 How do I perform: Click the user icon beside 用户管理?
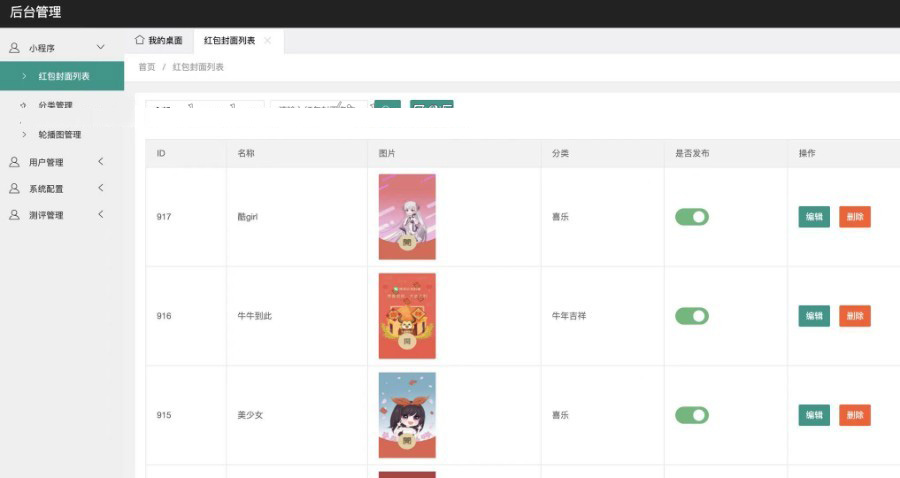[14, 162]
